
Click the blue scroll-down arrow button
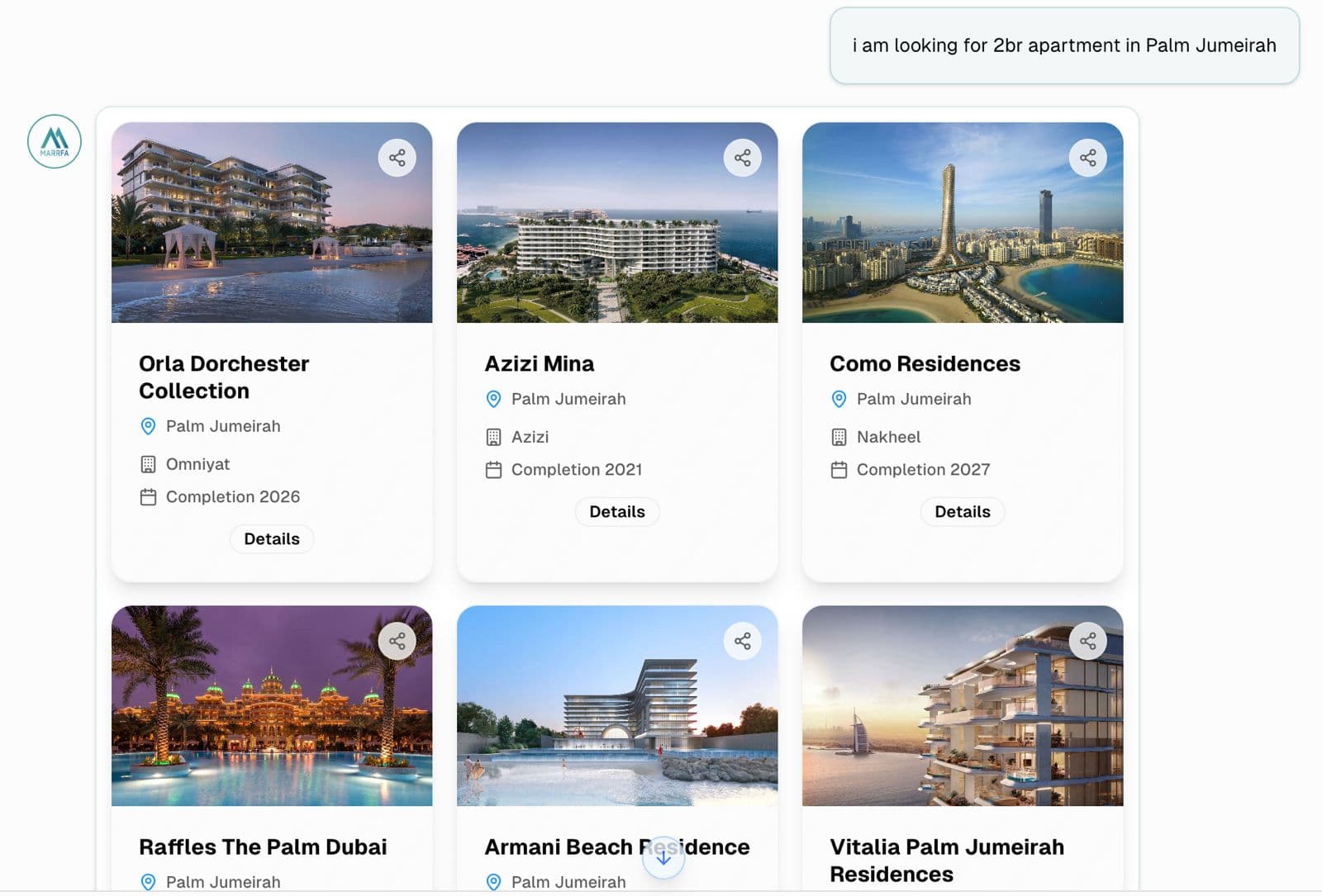[x=663, y=858]
